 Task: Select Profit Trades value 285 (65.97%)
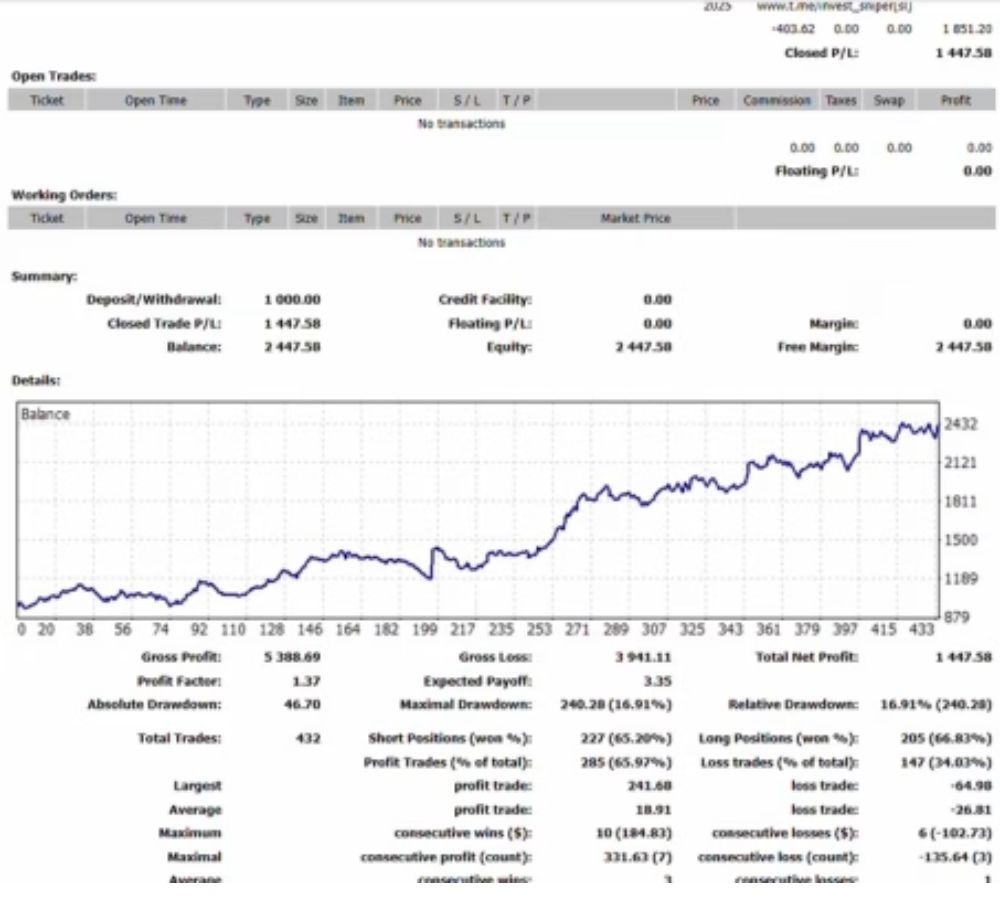click(x=626, y=762)
